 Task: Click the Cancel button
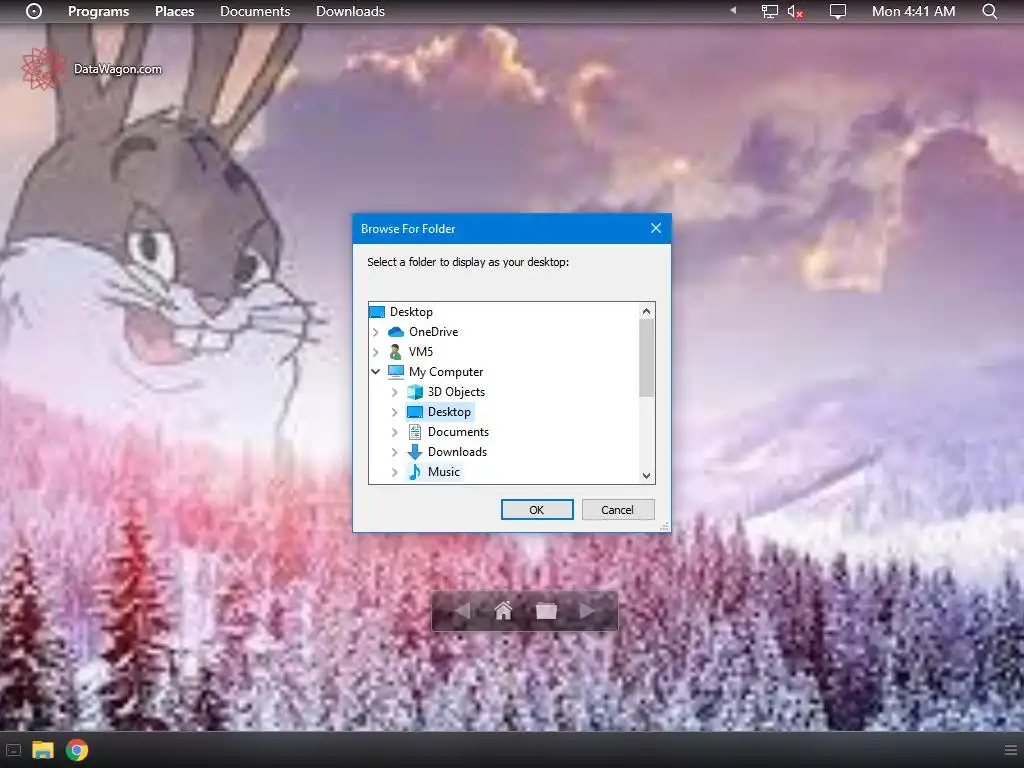[x=617, y=510]
